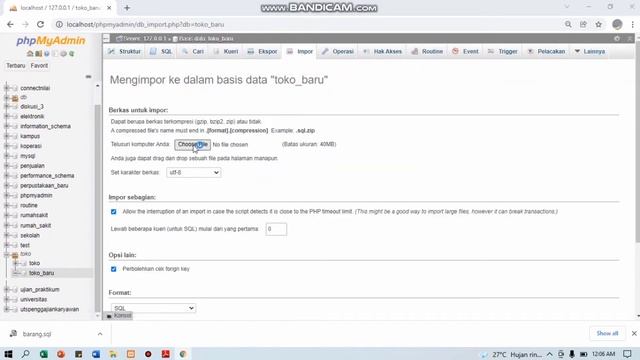The width and height of the screenshot is (640, 360).
Task: Select rumah_sakit database in tree
Action: pyautogui.click(x=36, y=225)
